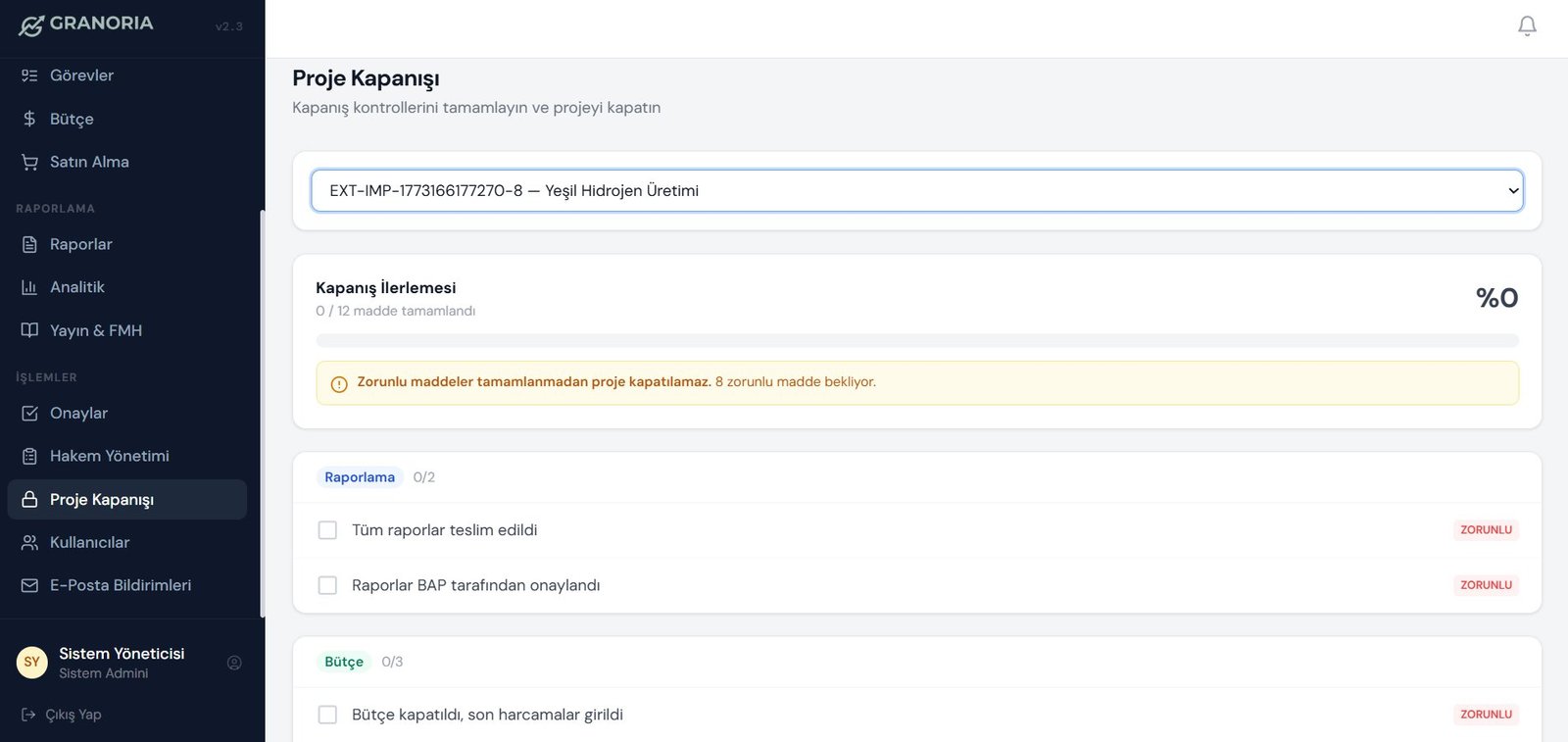Tick 'Raporlar BAP tarafından onaylandı' checkbox

(x=327, y=585)
